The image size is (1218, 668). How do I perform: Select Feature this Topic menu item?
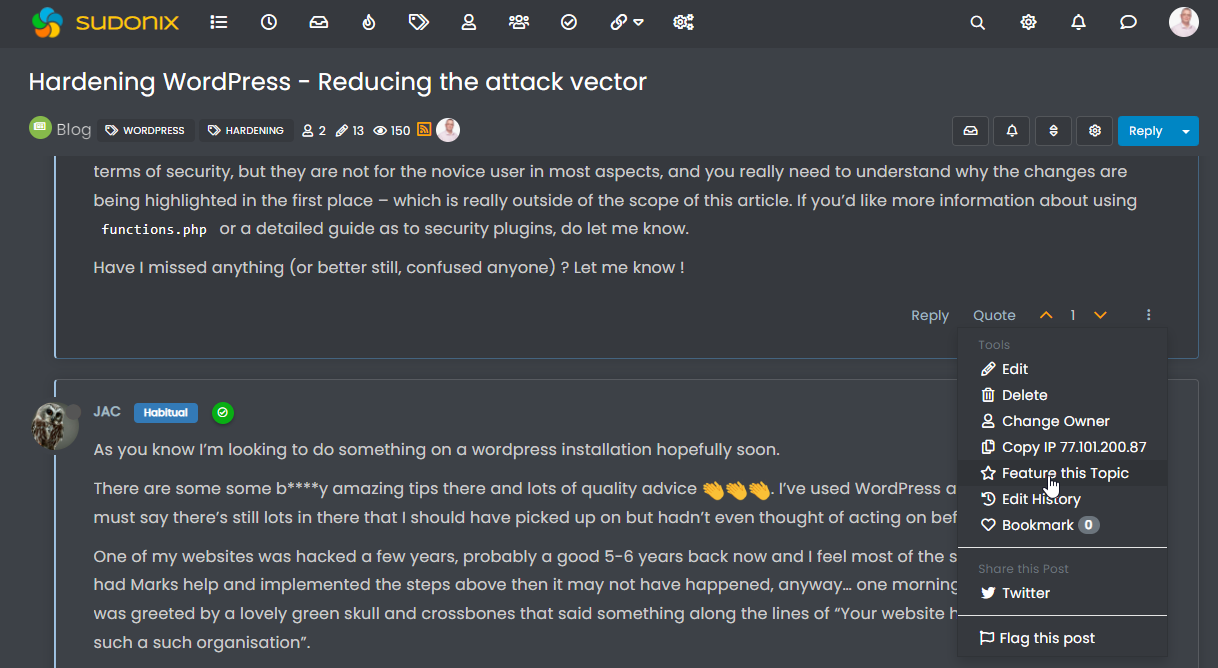point(1065,473)
